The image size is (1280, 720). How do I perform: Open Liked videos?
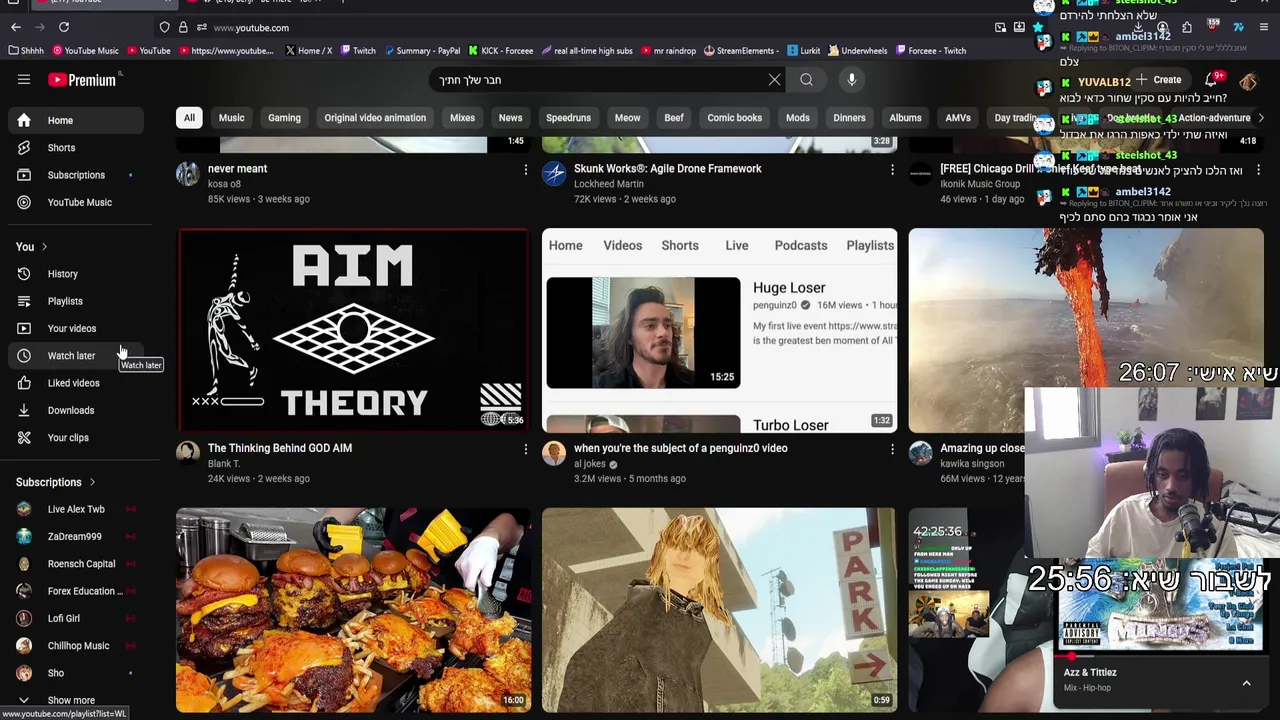[x=78, y=383]
